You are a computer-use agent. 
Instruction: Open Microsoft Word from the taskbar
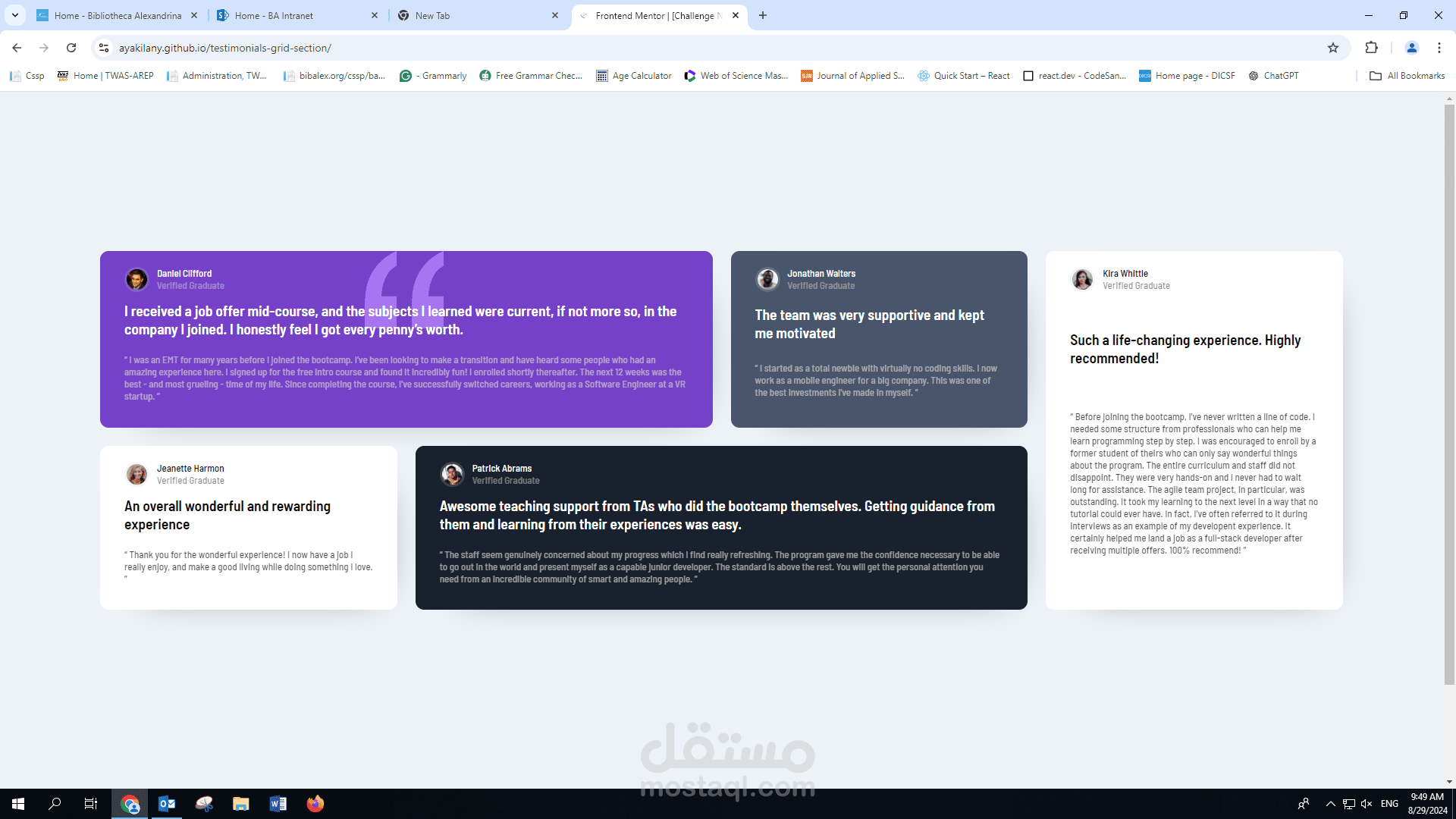(278, 803)
